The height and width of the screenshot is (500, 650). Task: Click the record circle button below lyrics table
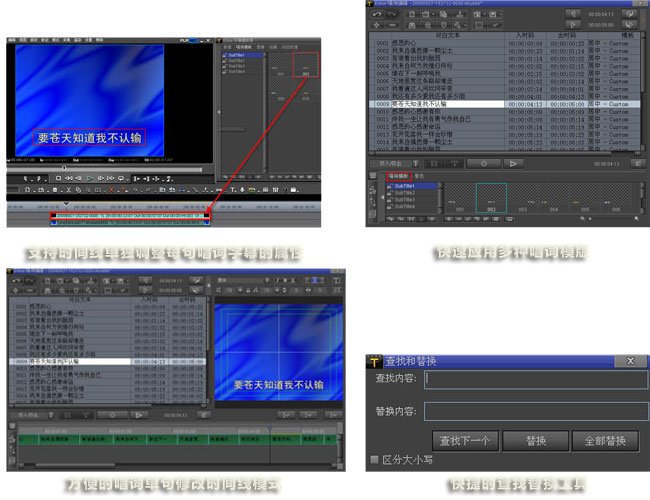pos(483,162)
